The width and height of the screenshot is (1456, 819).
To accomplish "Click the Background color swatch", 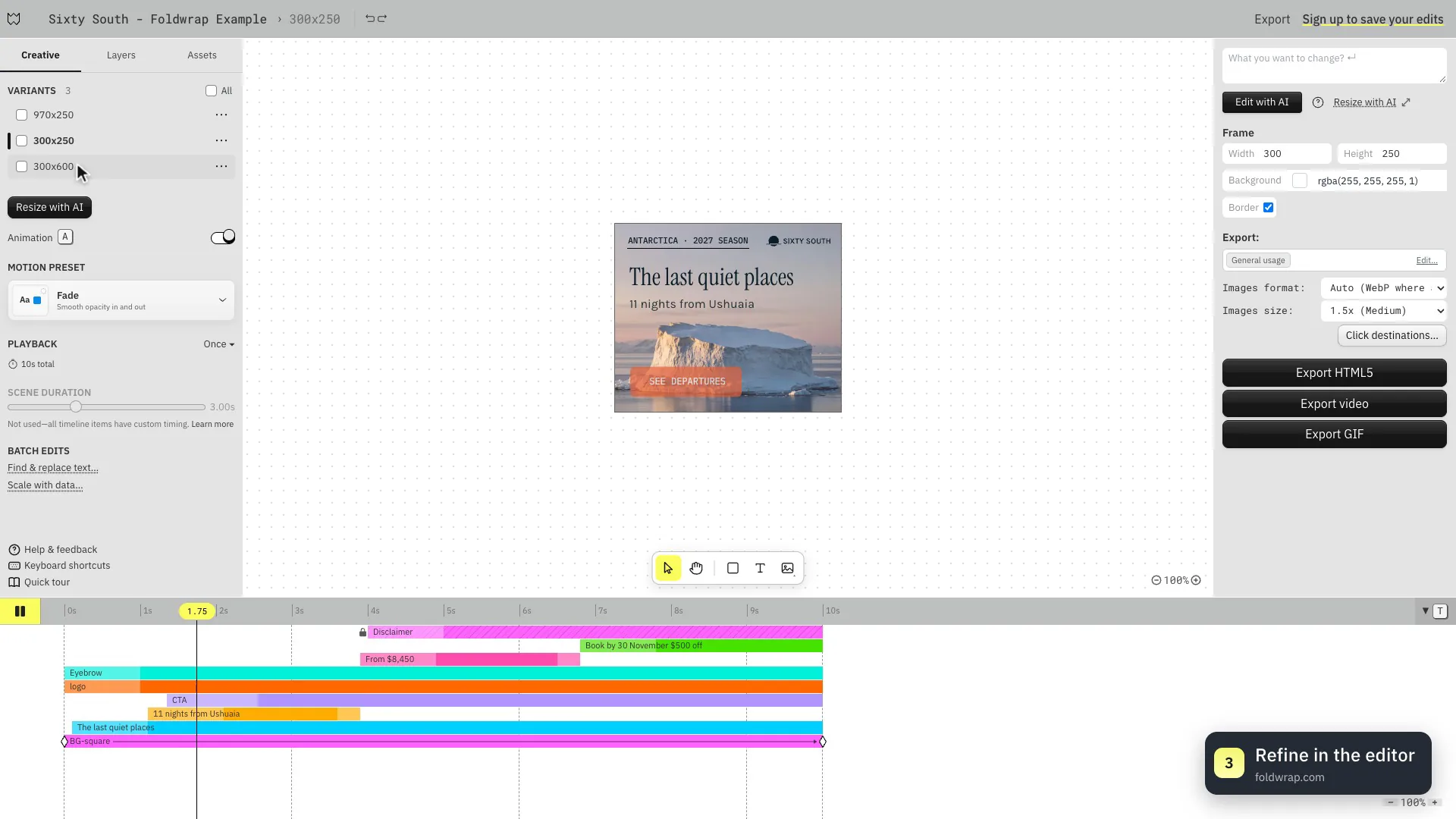I will [1300, 180].
